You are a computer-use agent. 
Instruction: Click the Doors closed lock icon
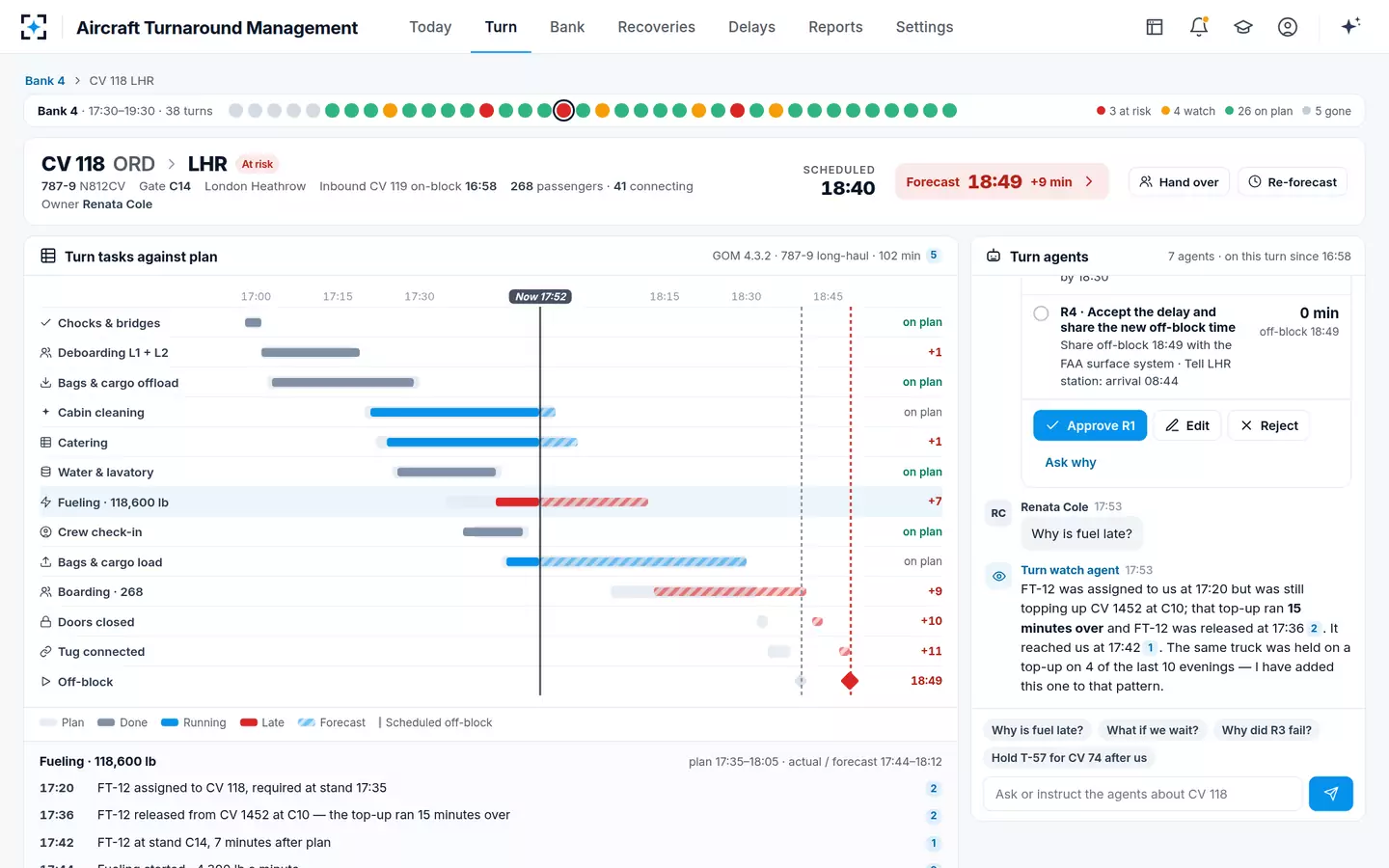coord(45,622)
